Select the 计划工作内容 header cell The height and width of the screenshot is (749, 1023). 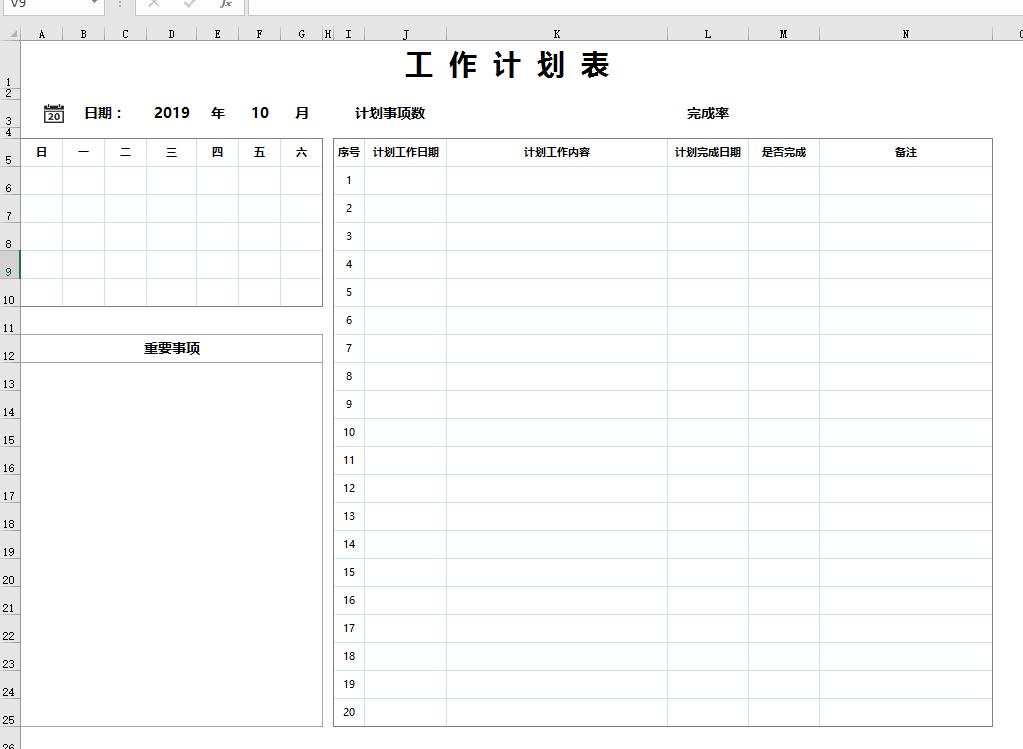tap(556, 152)
